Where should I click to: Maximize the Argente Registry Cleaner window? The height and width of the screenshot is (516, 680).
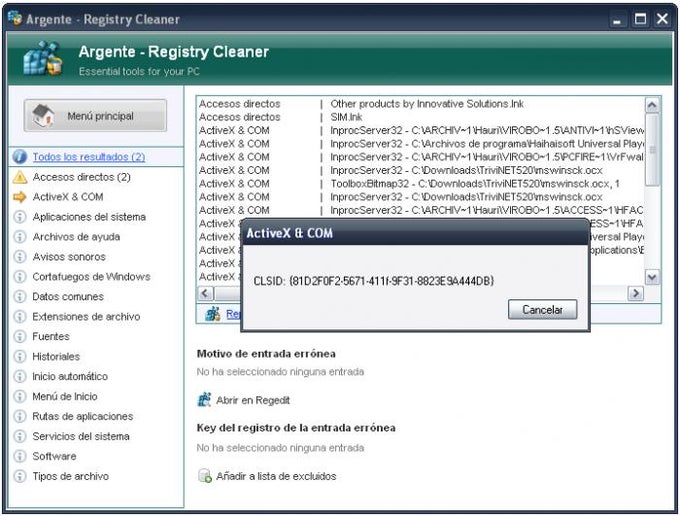[x=641, y=19]
